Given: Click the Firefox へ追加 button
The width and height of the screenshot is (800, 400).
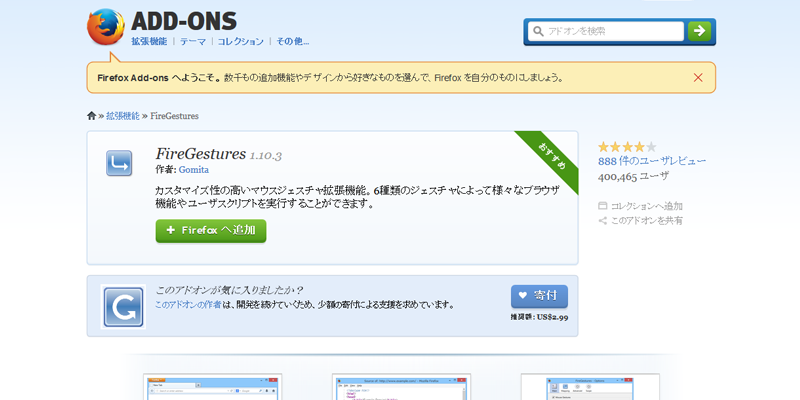Looking at the screenshot, I should click(211, 231).
